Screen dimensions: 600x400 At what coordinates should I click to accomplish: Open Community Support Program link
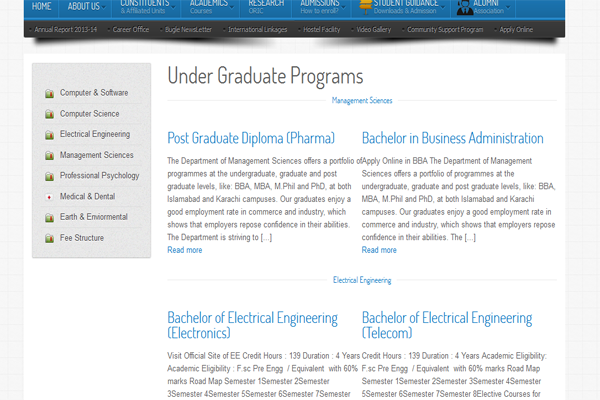pos(445,29)
